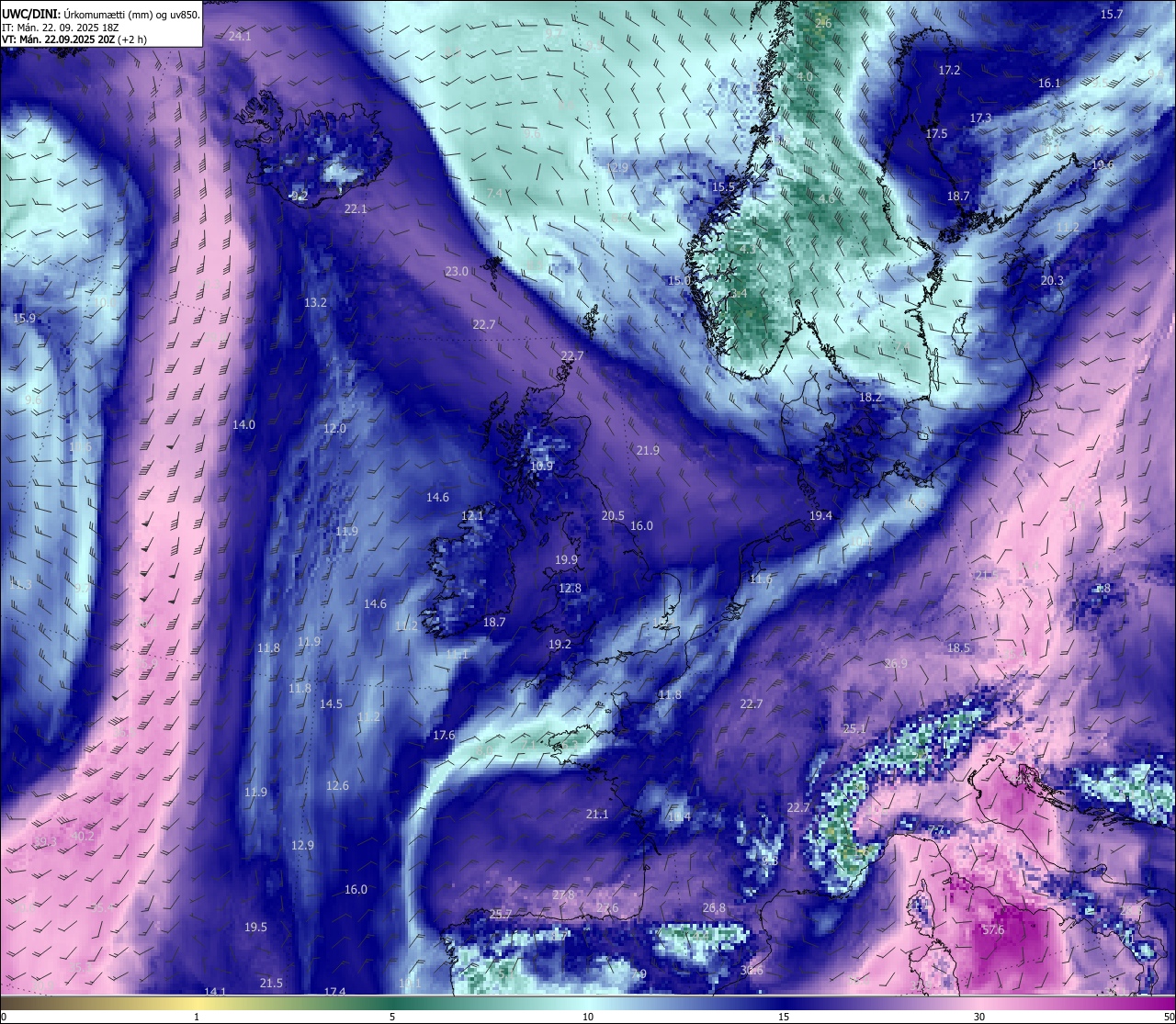This screenshot has width=1176, height=1024.
Task: Click the 12.6 value label
Action: 337,786
